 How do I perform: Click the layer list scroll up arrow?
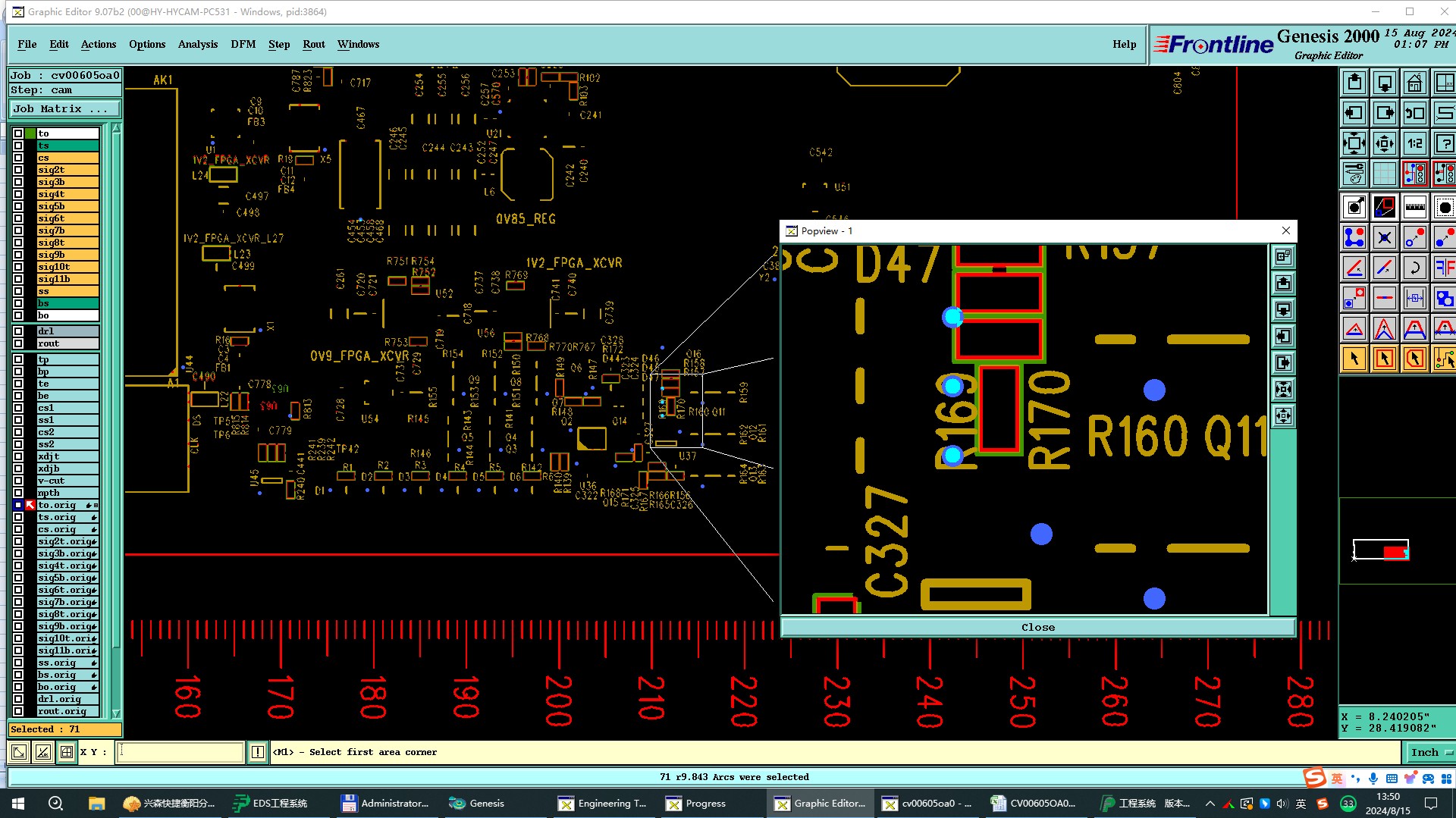[x=116, y=128]
